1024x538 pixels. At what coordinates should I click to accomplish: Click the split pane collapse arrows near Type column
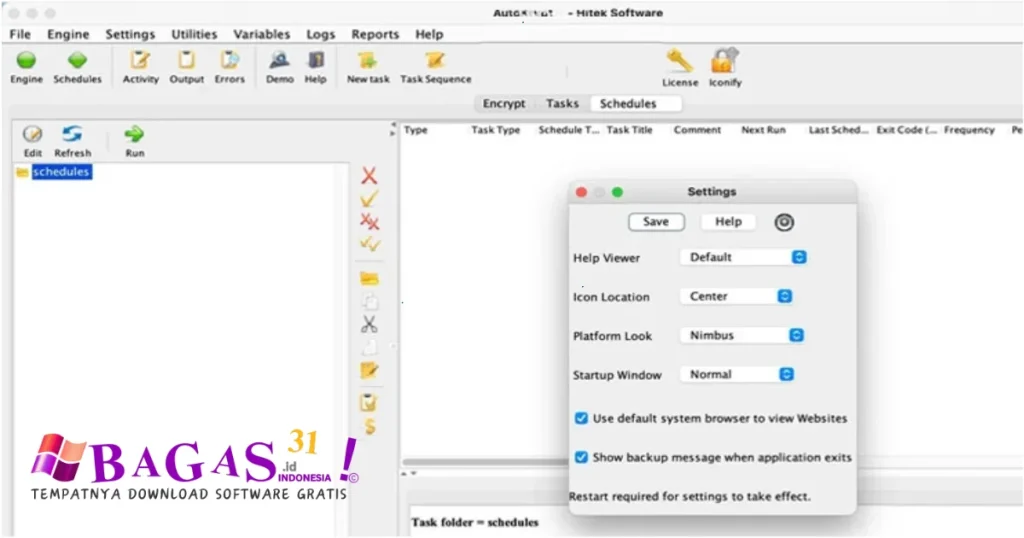392,129
